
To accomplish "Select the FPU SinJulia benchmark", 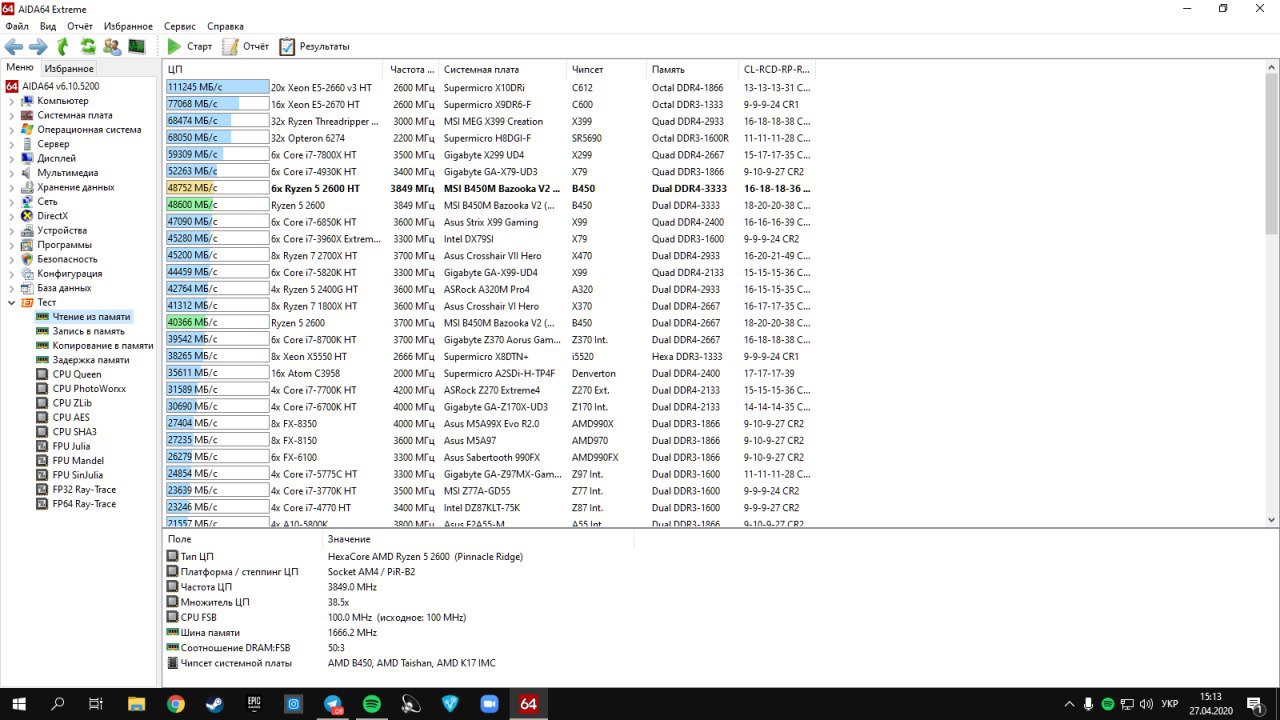I will 77,475.
